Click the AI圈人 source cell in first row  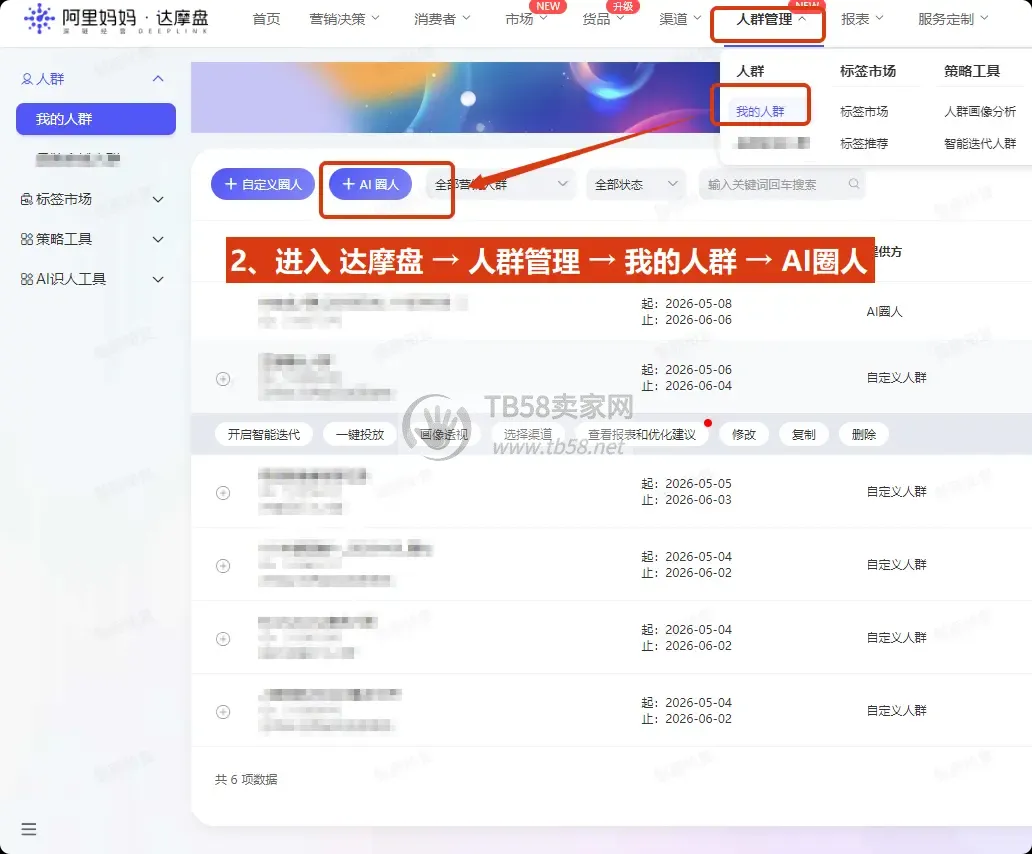(x=885, y=312)
